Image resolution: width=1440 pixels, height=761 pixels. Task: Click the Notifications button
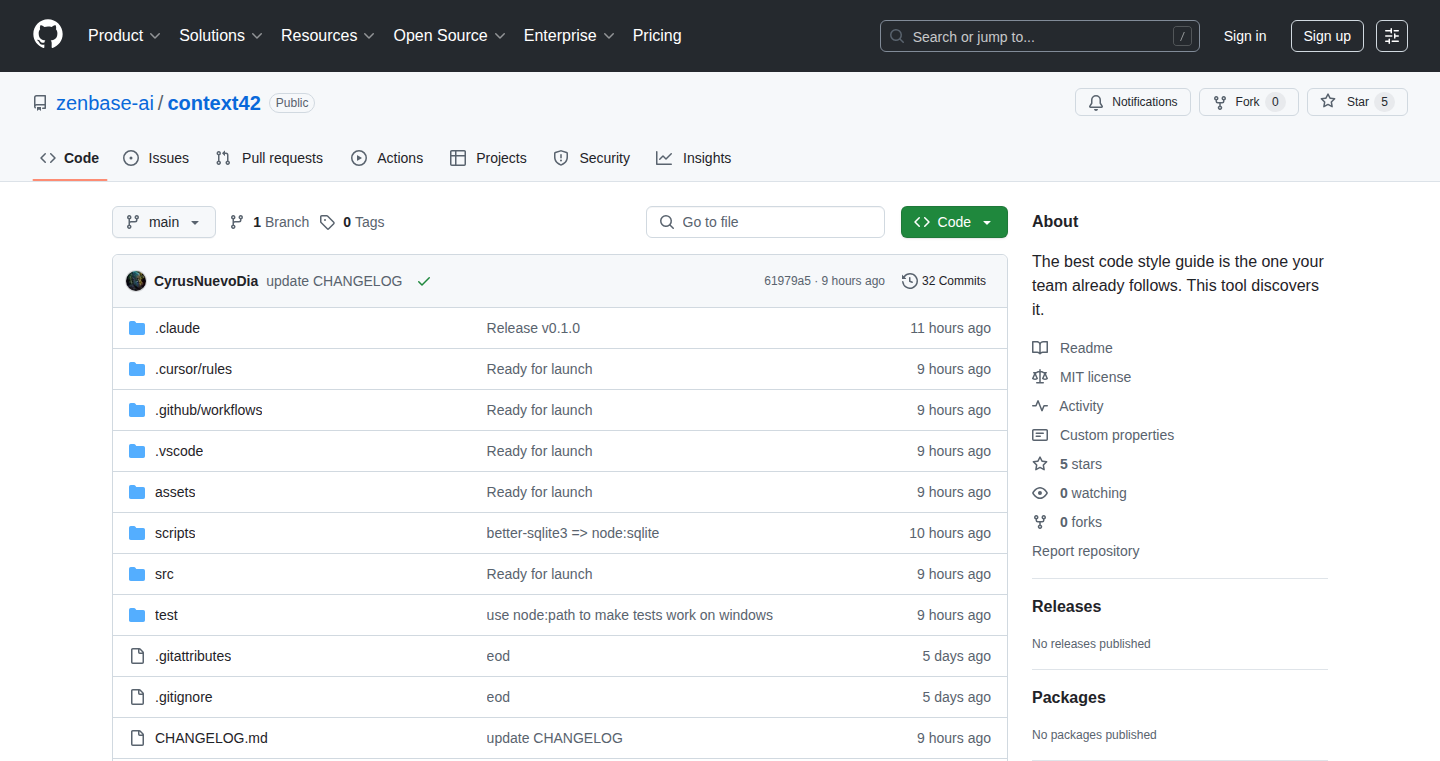[1133, 102]
